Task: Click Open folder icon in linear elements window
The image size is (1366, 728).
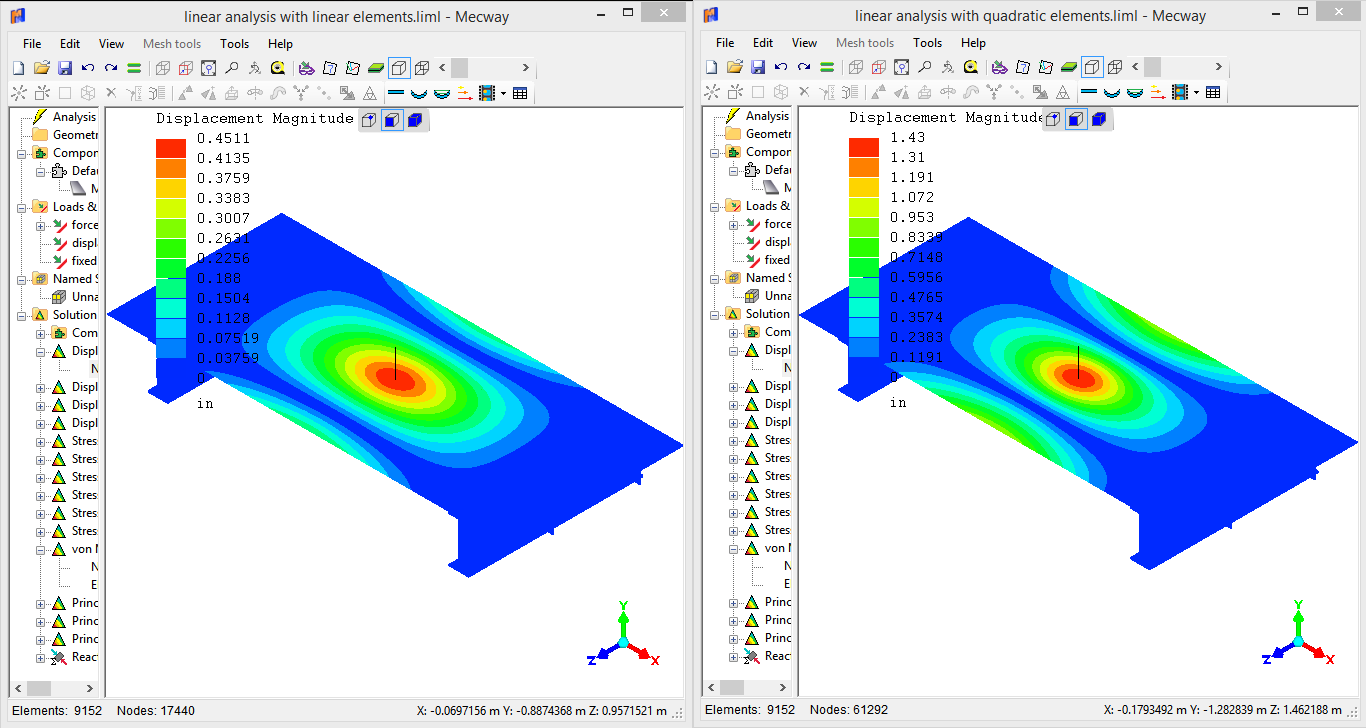Action: pos(41,68)
